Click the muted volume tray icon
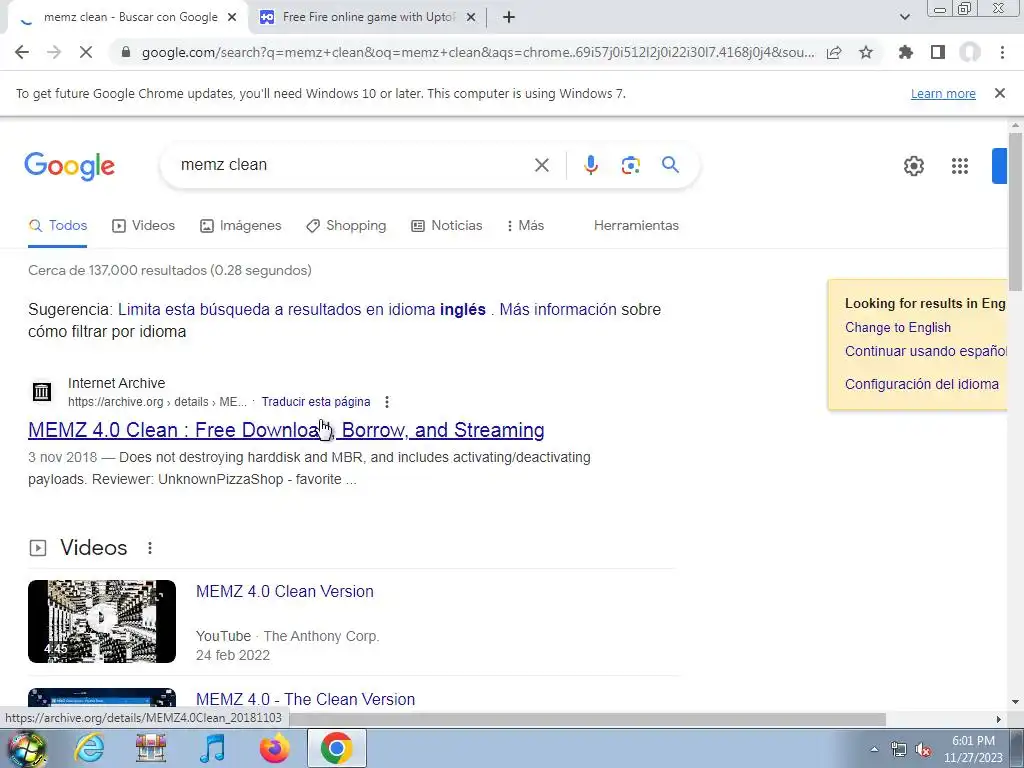Screen dimensions: 1024x768 pyautogui.click(x=923, y=750)
